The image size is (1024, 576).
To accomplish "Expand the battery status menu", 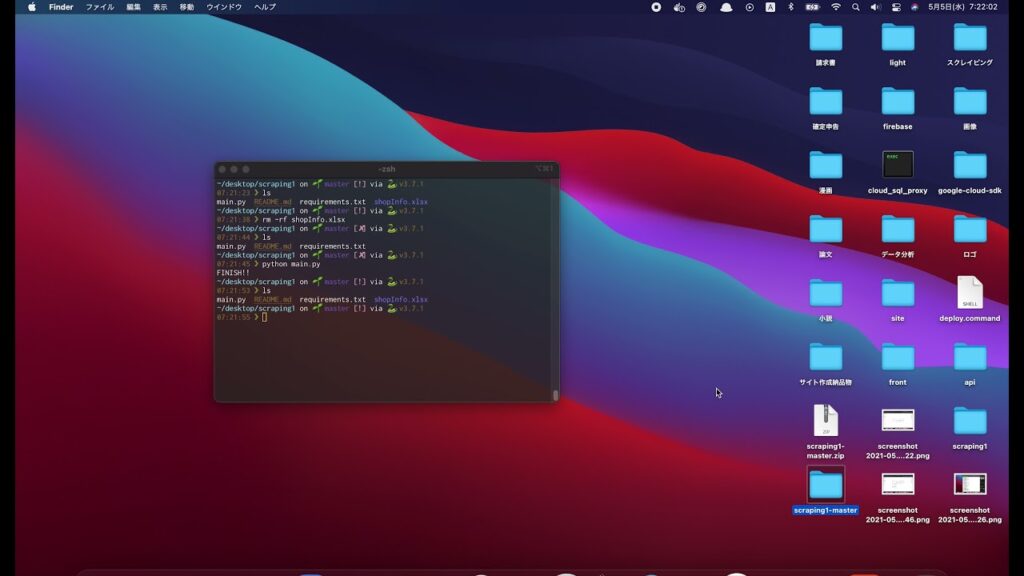I will 813,7.
